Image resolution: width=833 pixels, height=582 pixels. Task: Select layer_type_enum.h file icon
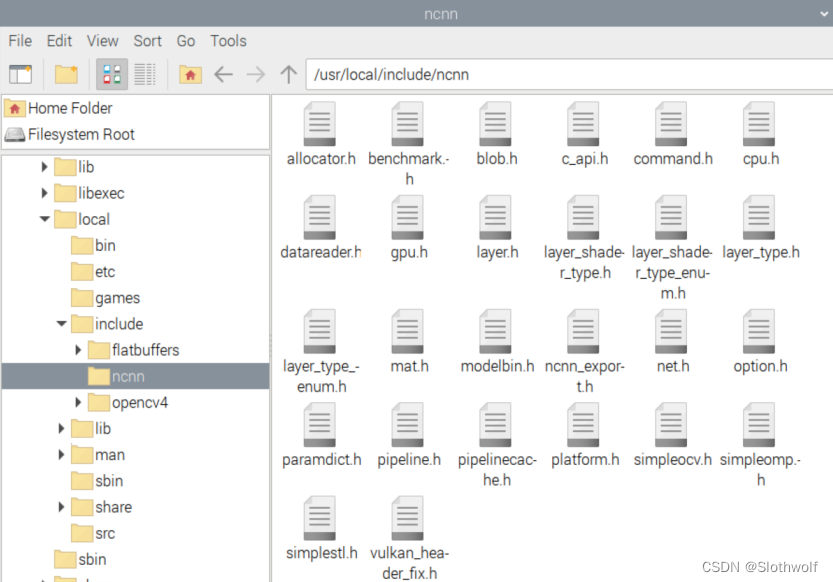[320, 331]
